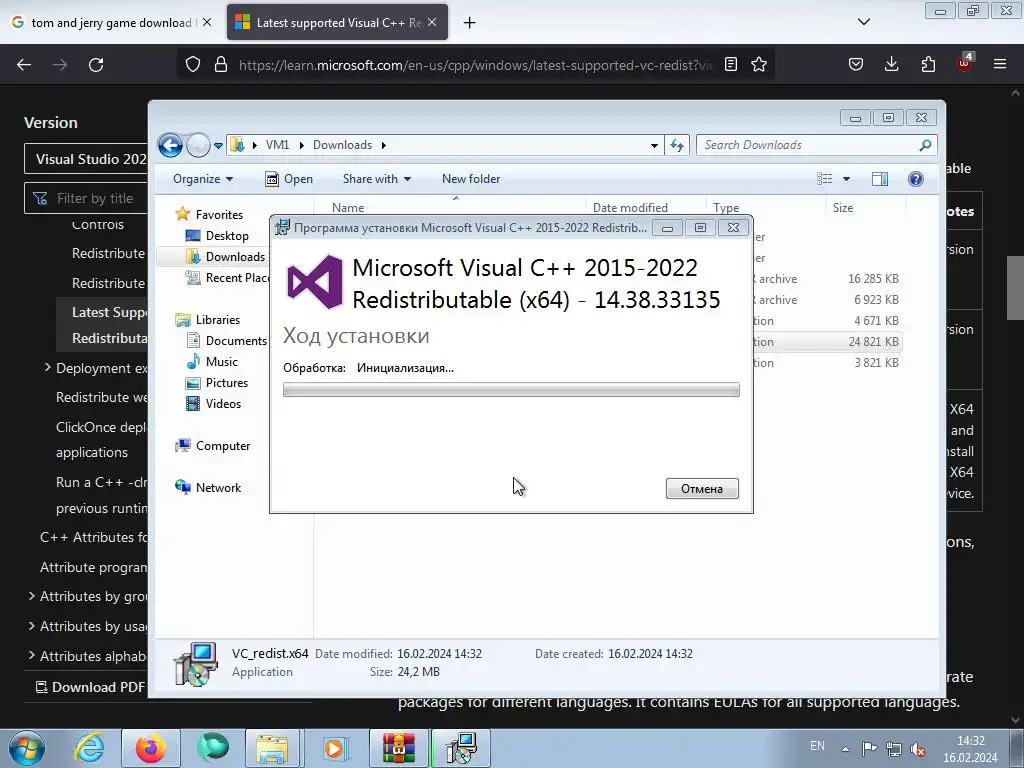
Task: Click Open in the Explorer toolbar
Action: (289, 179)
